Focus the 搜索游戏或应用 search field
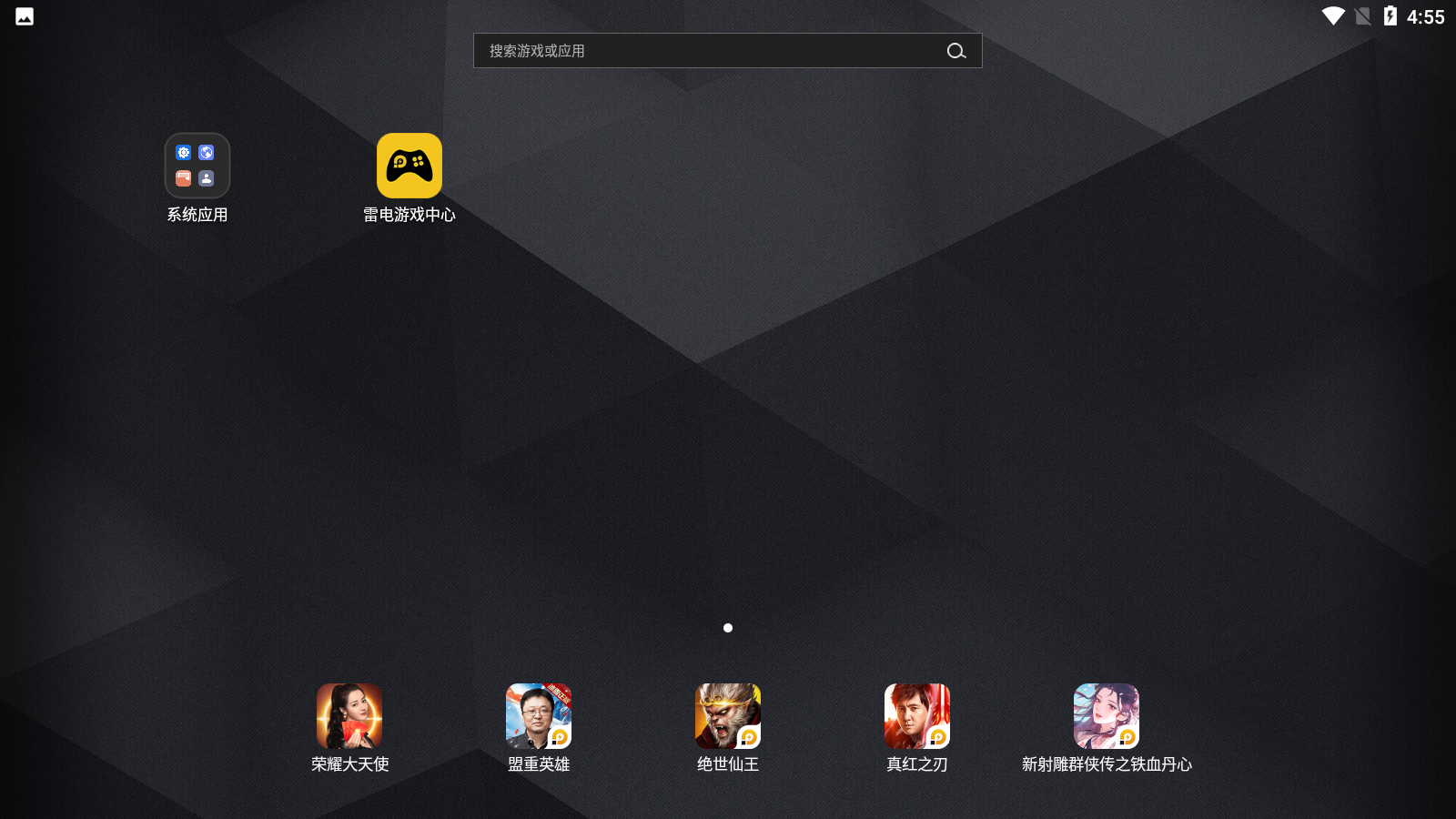Viewport: 1456px width, 819px height. [728, 51]
